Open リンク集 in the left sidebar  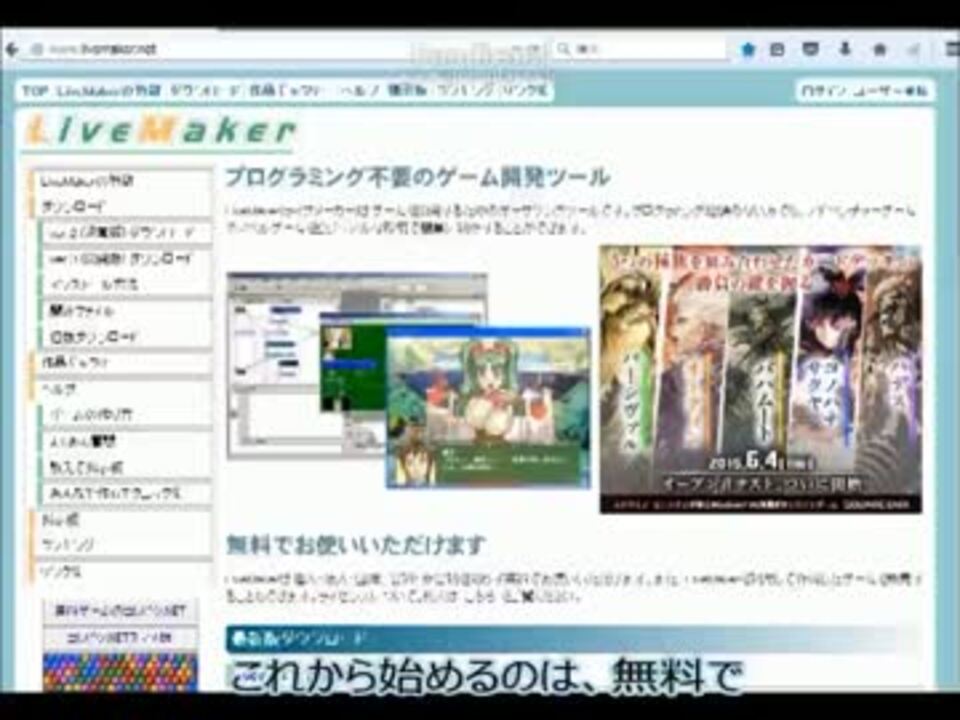[122, 571]
